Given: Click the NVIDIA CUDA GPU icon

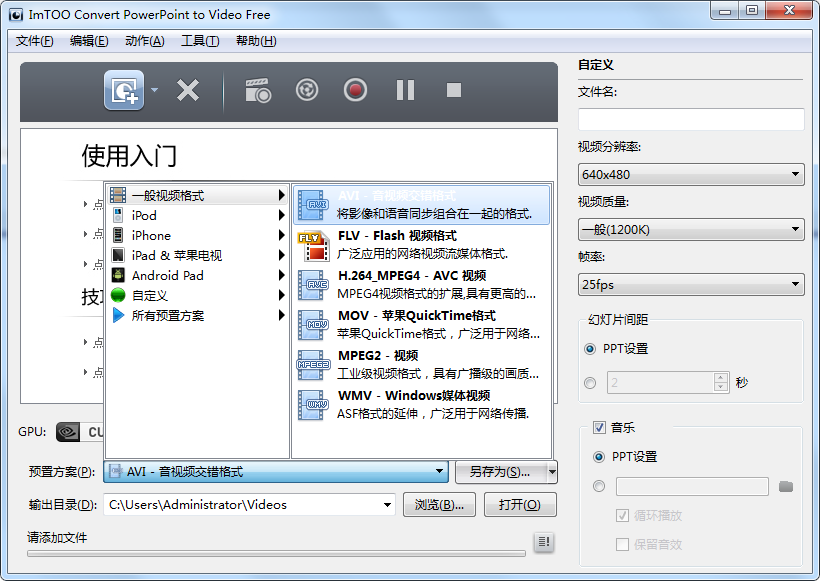Looking at the screenshot, I should point(67,432).
